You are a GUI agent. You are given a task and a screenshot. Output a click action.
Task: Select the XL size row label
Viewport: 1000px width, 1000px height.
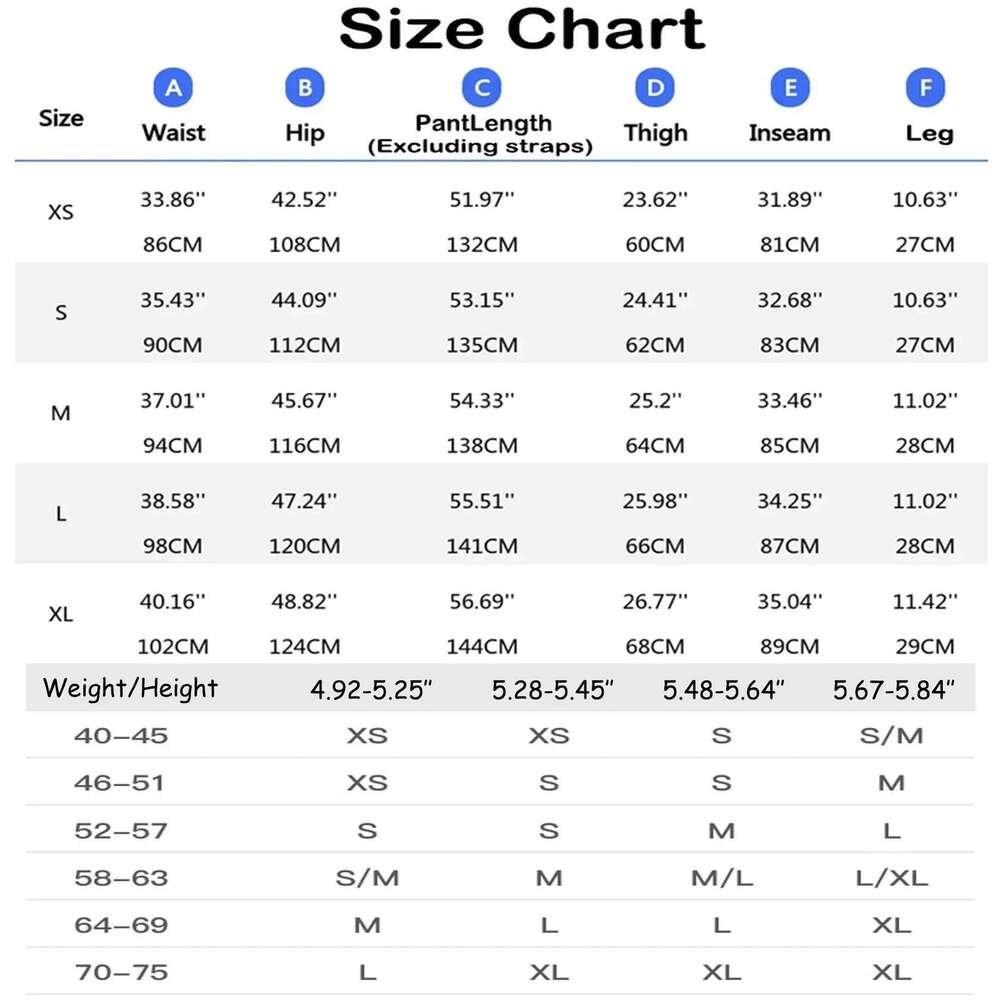click(x=61, y=615)
